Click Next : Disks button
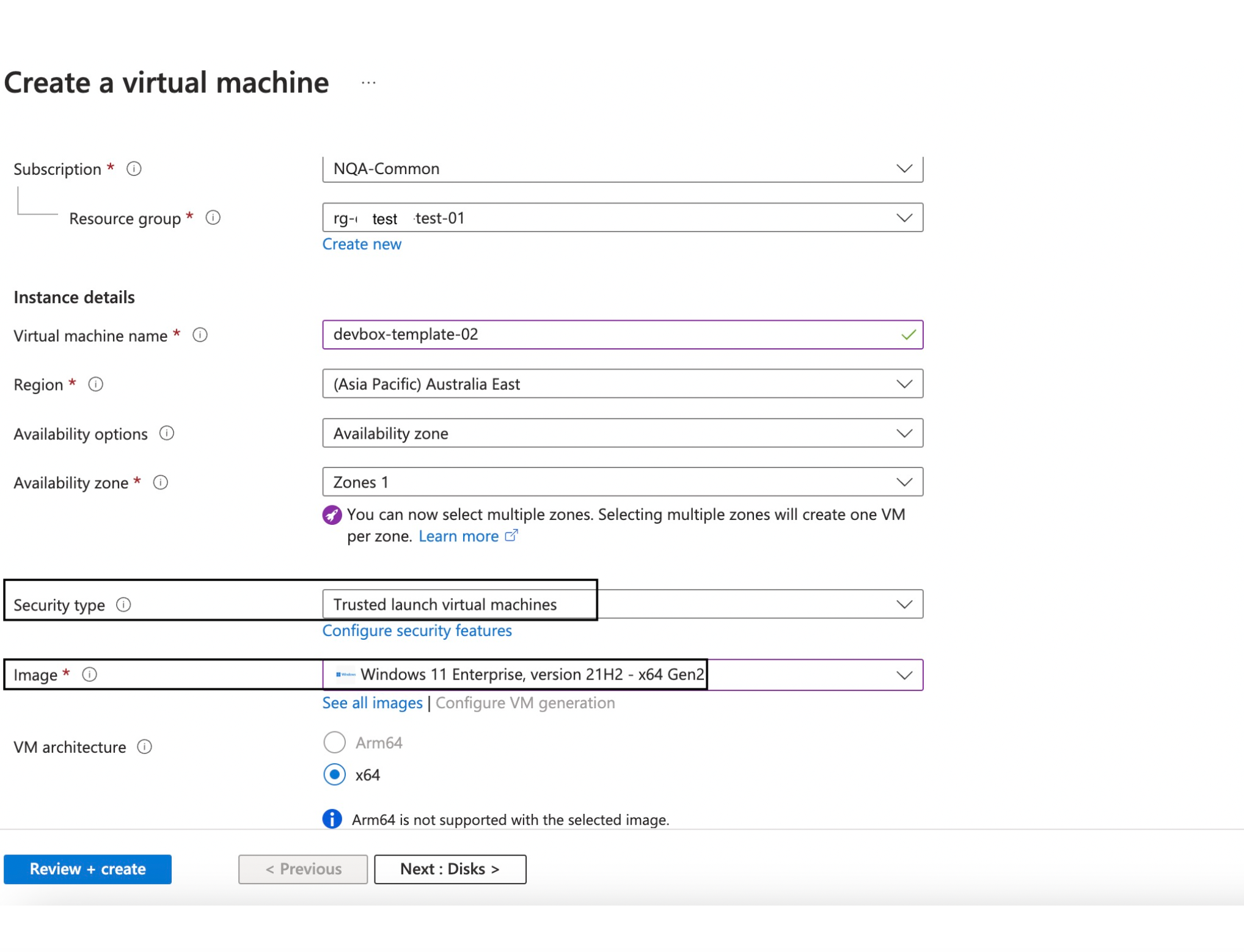This screenshot has height=952, width=1244. tap(450, 869)
